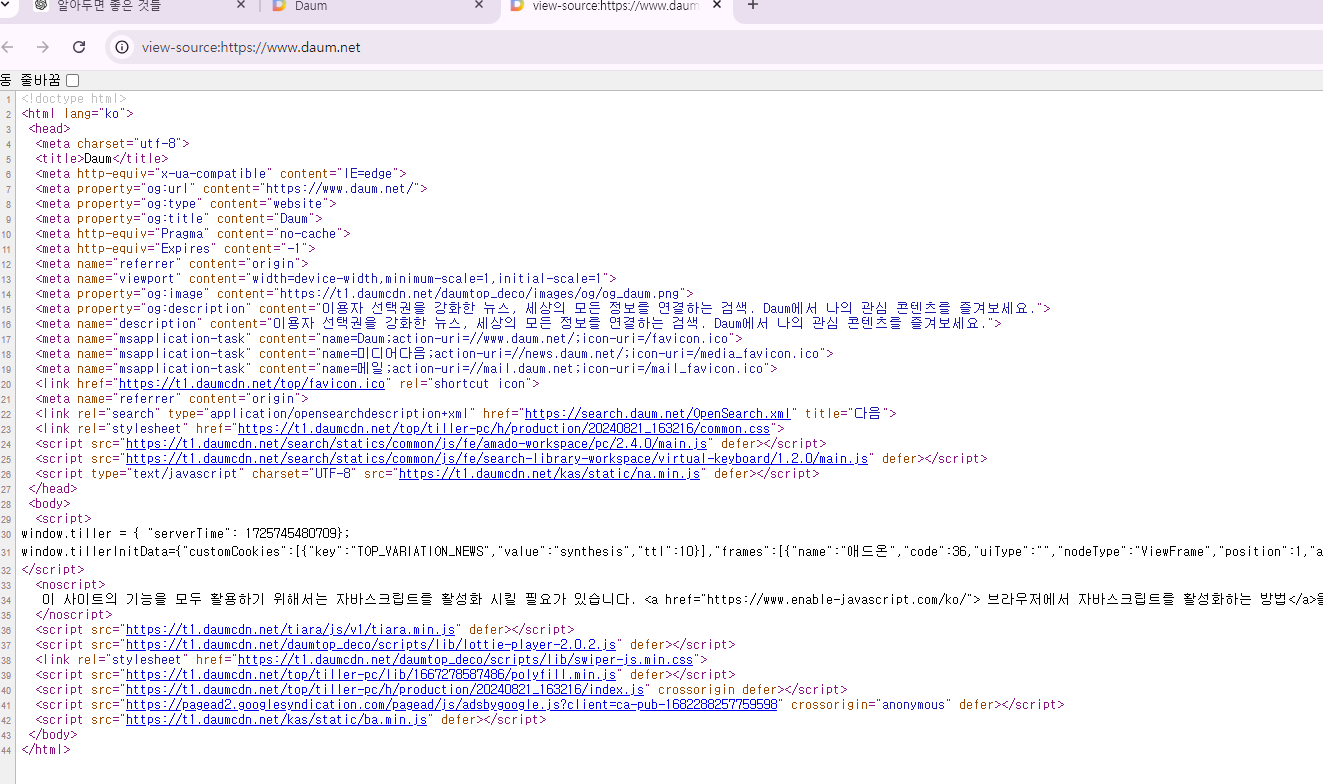1323x784 pixels.
Task: Click the 알아두면 좋은 것들 tab favicon
Action: point(41,5)
